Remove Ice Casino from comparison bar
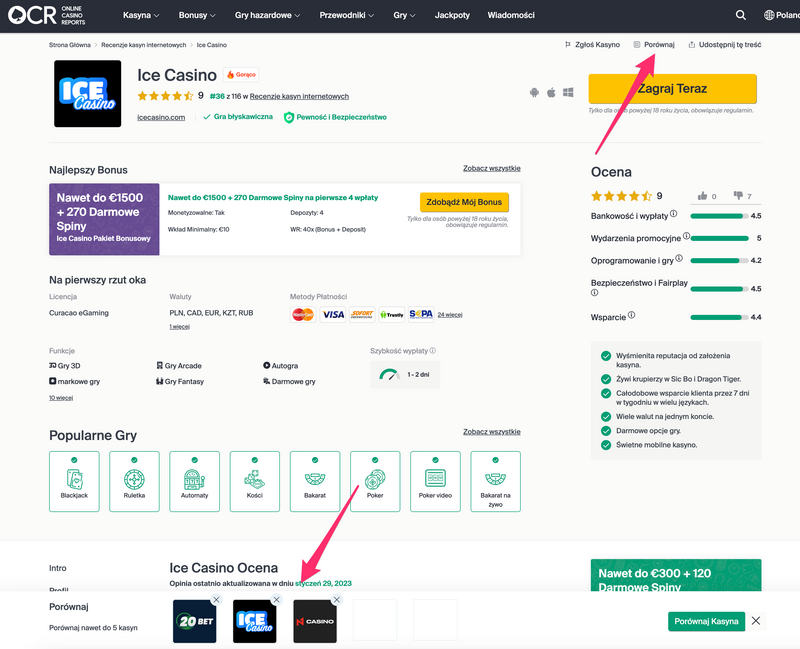 click(x=277, y=600)
